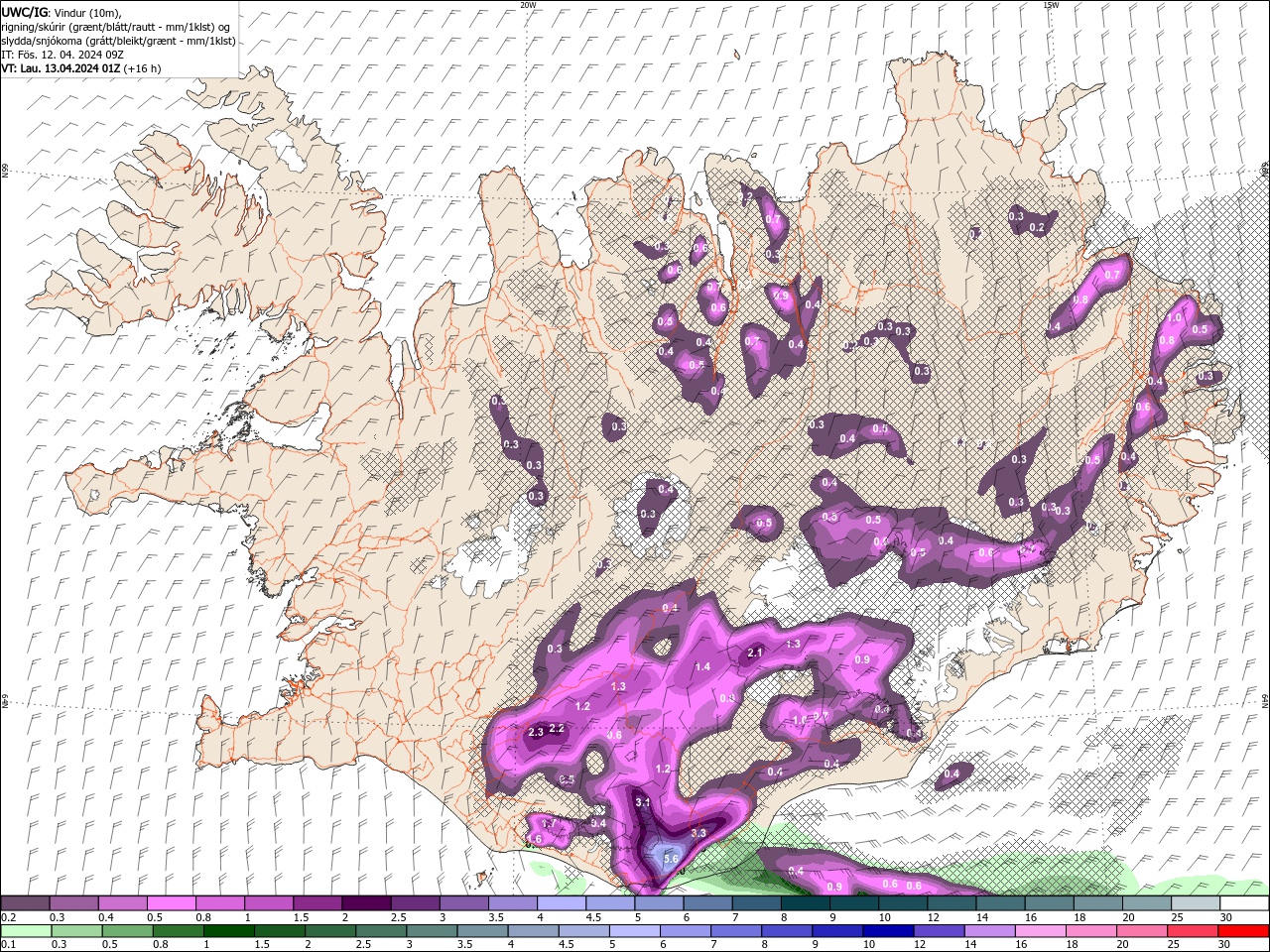Click the '1.4' value on the map
Viewport: 1270px width, 952px height.
coord(702,667)
